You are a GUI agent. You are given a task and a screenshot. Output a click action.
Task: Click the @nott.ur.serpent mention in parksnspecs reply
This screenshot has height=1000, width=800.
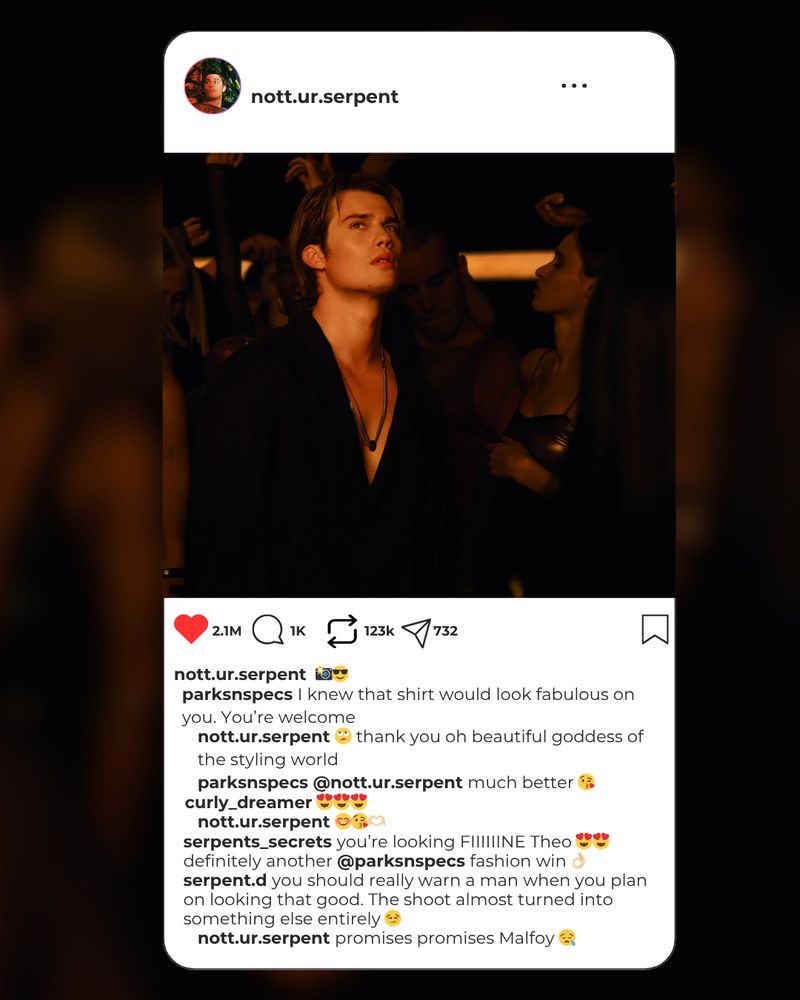(x=388, y=783)
